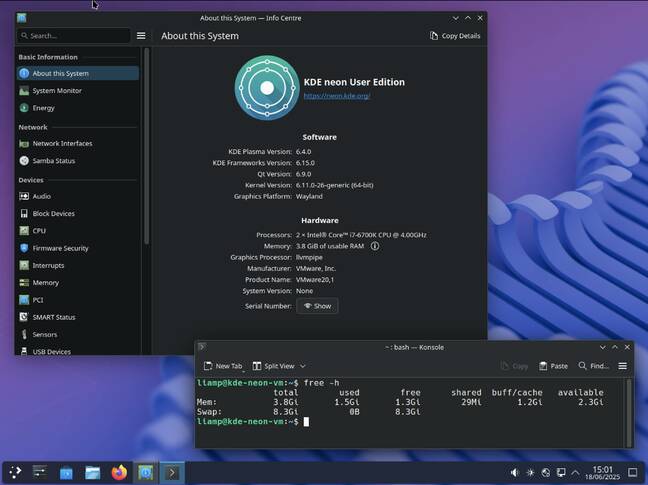
Task: Open Dolphin file manager in taskbar
Action: (93, 472)
